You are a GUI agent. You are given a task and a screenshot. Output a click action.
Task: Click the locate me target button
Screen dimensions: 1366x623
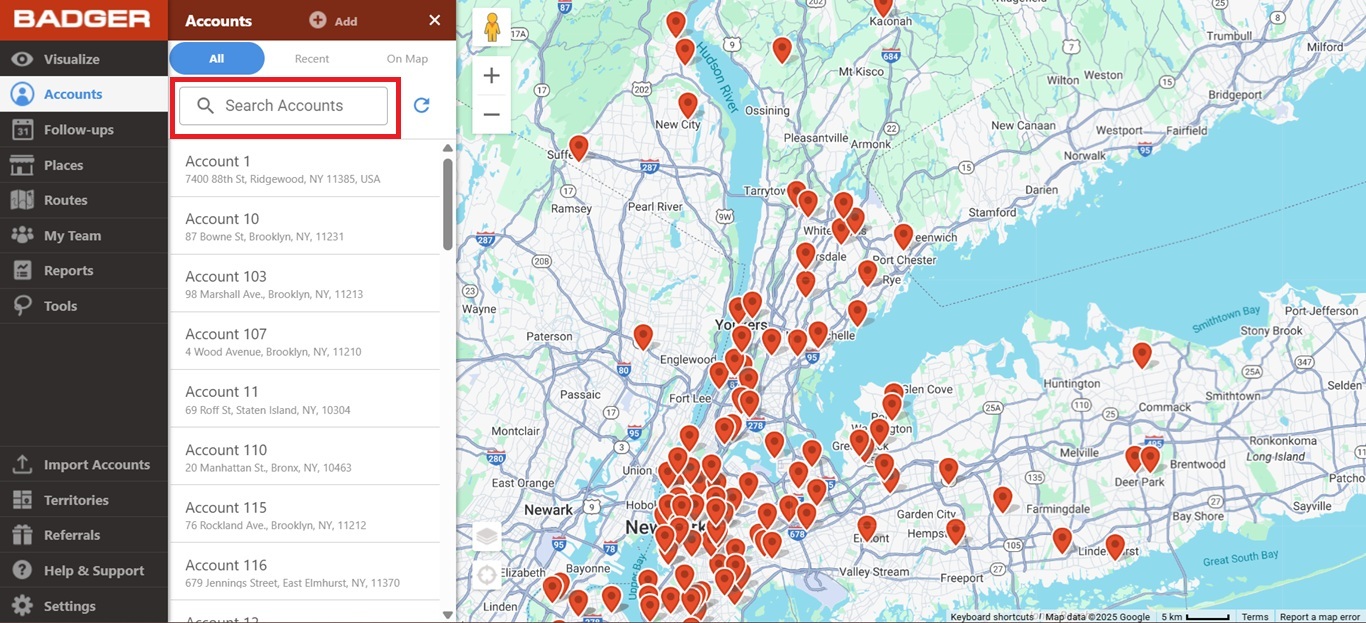pyautogui.click(x=487, y=574)
